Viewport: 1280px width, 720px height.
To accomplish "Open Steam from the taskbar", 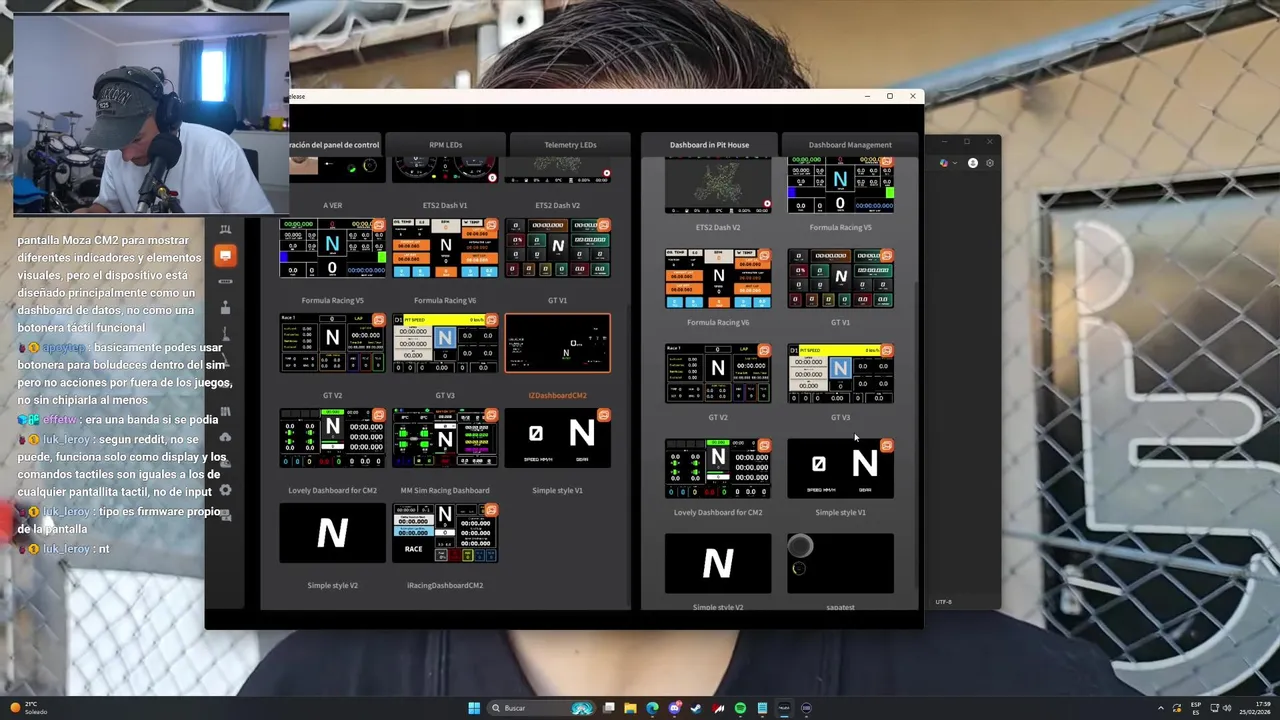I will 696,708.
